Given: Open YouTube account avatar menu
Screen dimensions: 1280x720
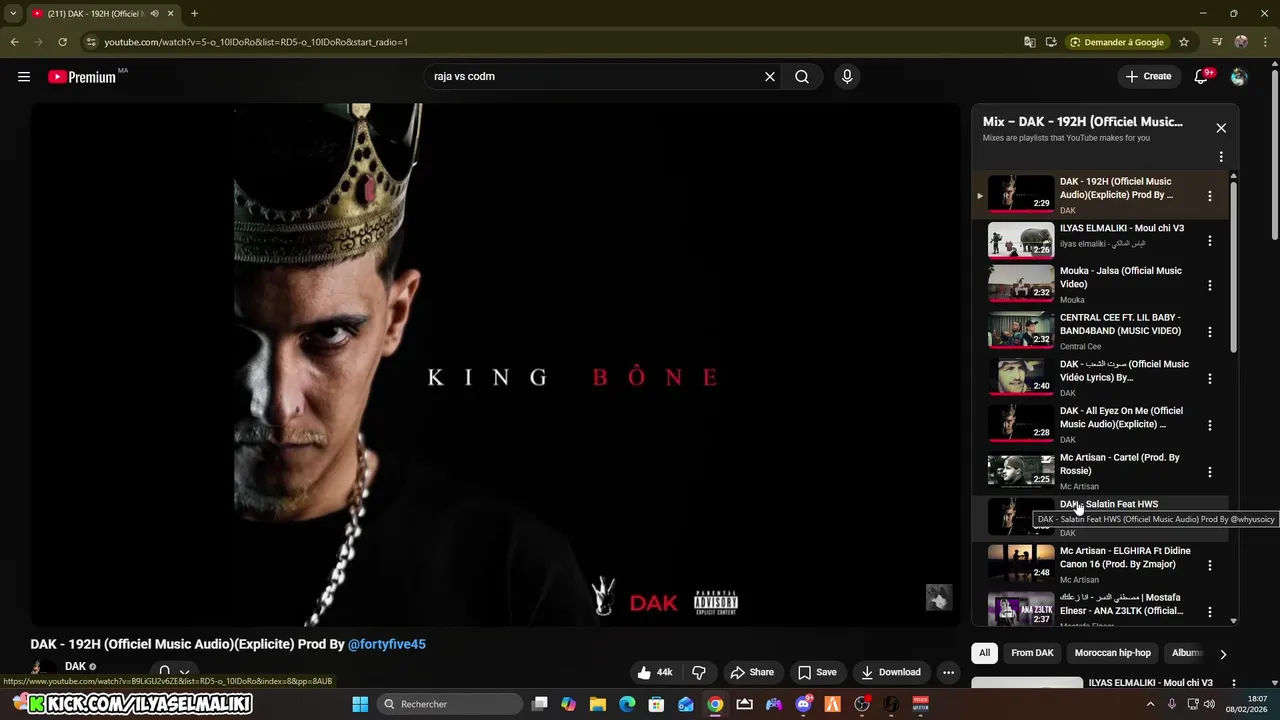Looking at the screenshot, I should click(x=1239, y=76).
